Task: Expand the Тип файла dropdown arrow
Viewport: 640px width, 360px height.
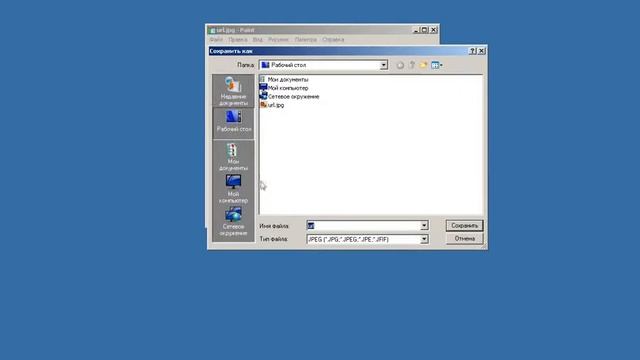Action: pos(424,239)
